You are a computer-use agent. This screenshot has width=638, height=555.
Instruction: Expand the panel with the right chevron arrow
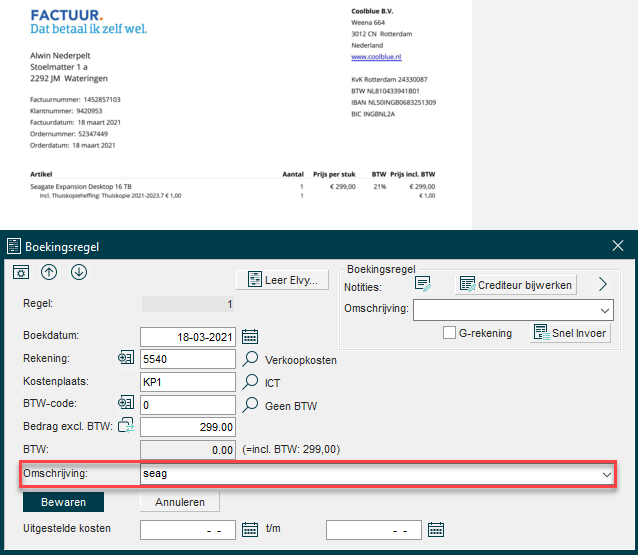(603, 284)
